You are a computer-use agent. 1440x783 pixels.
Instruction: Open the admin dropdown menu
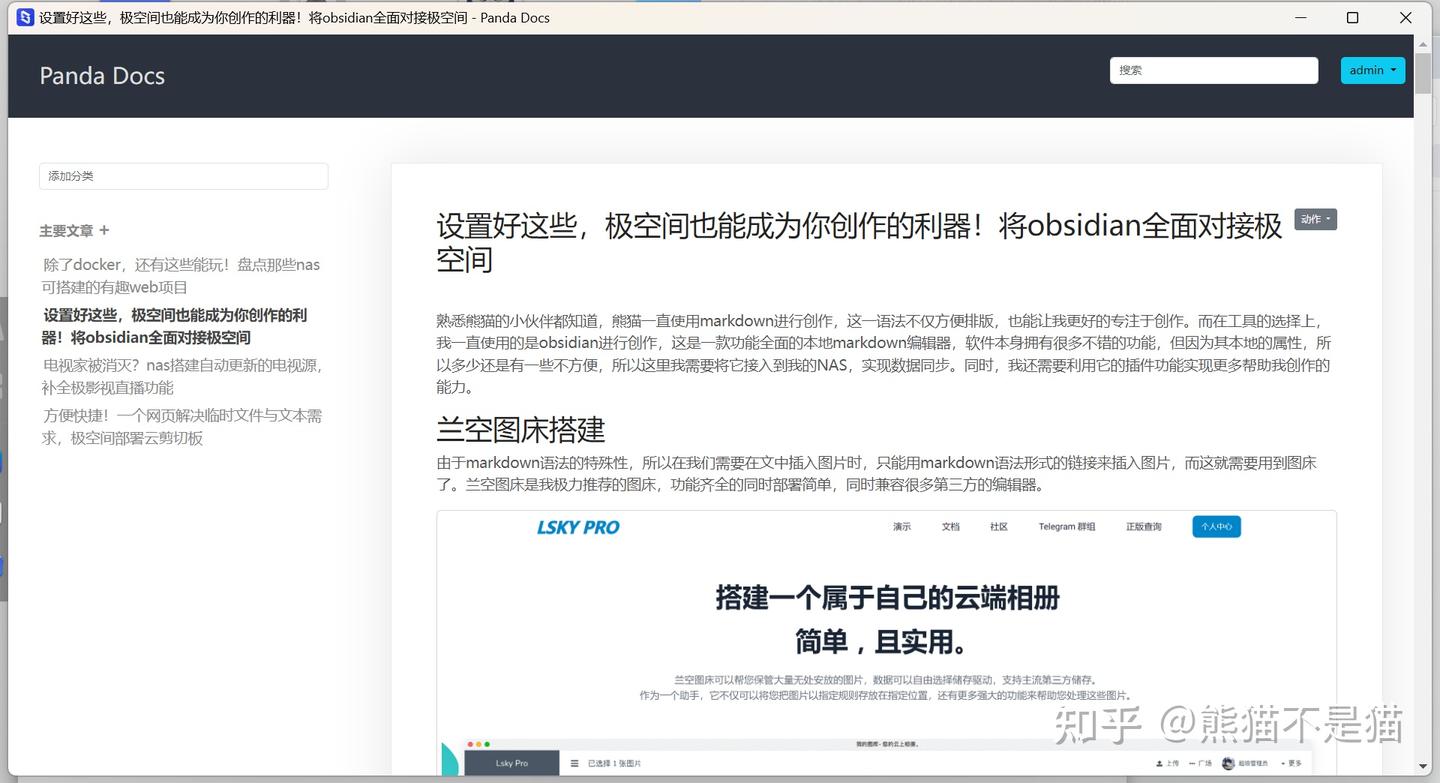pyautogui.click(x=1372, y=70)
